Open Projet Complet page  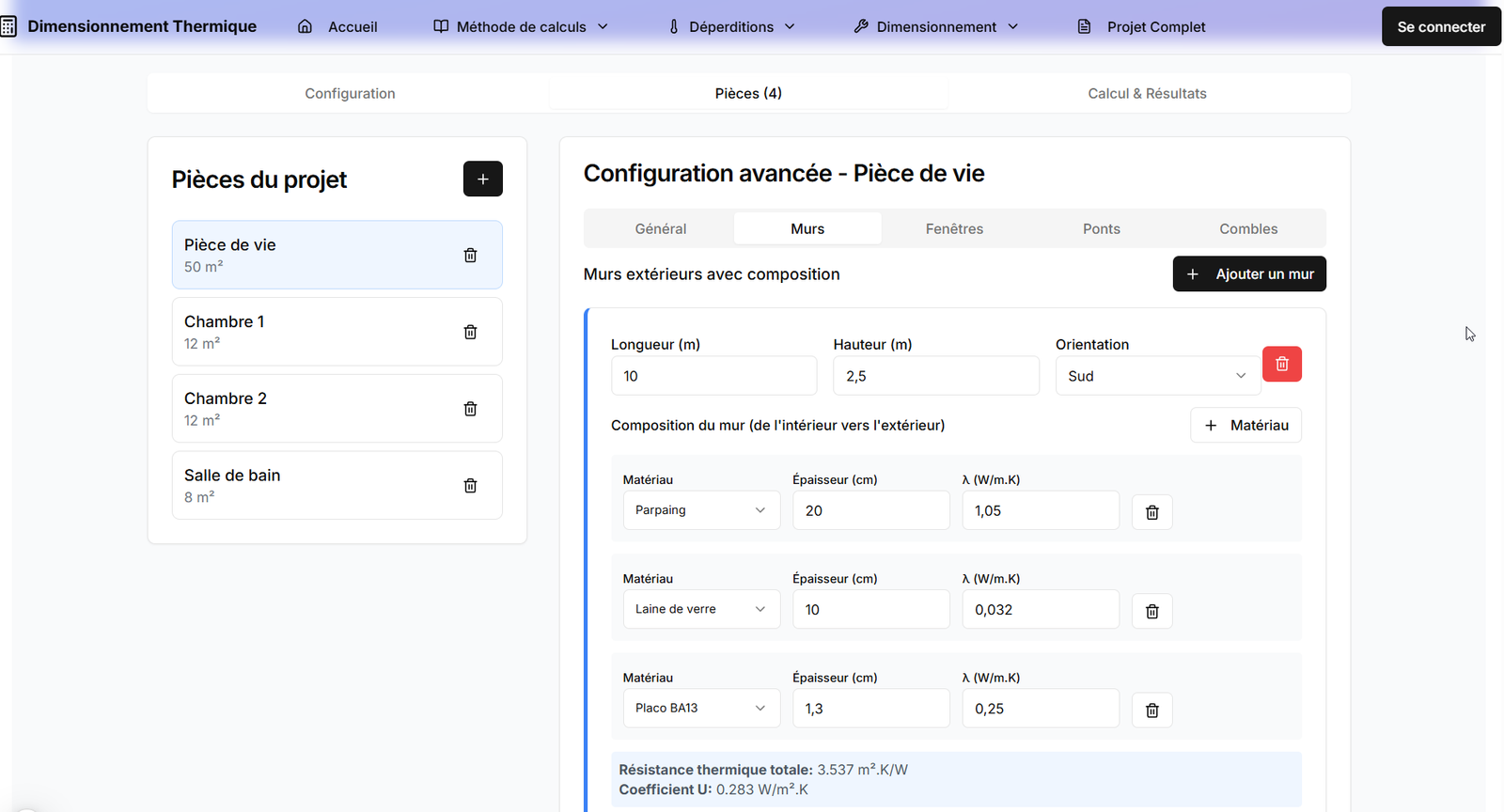pos(1141,26)
